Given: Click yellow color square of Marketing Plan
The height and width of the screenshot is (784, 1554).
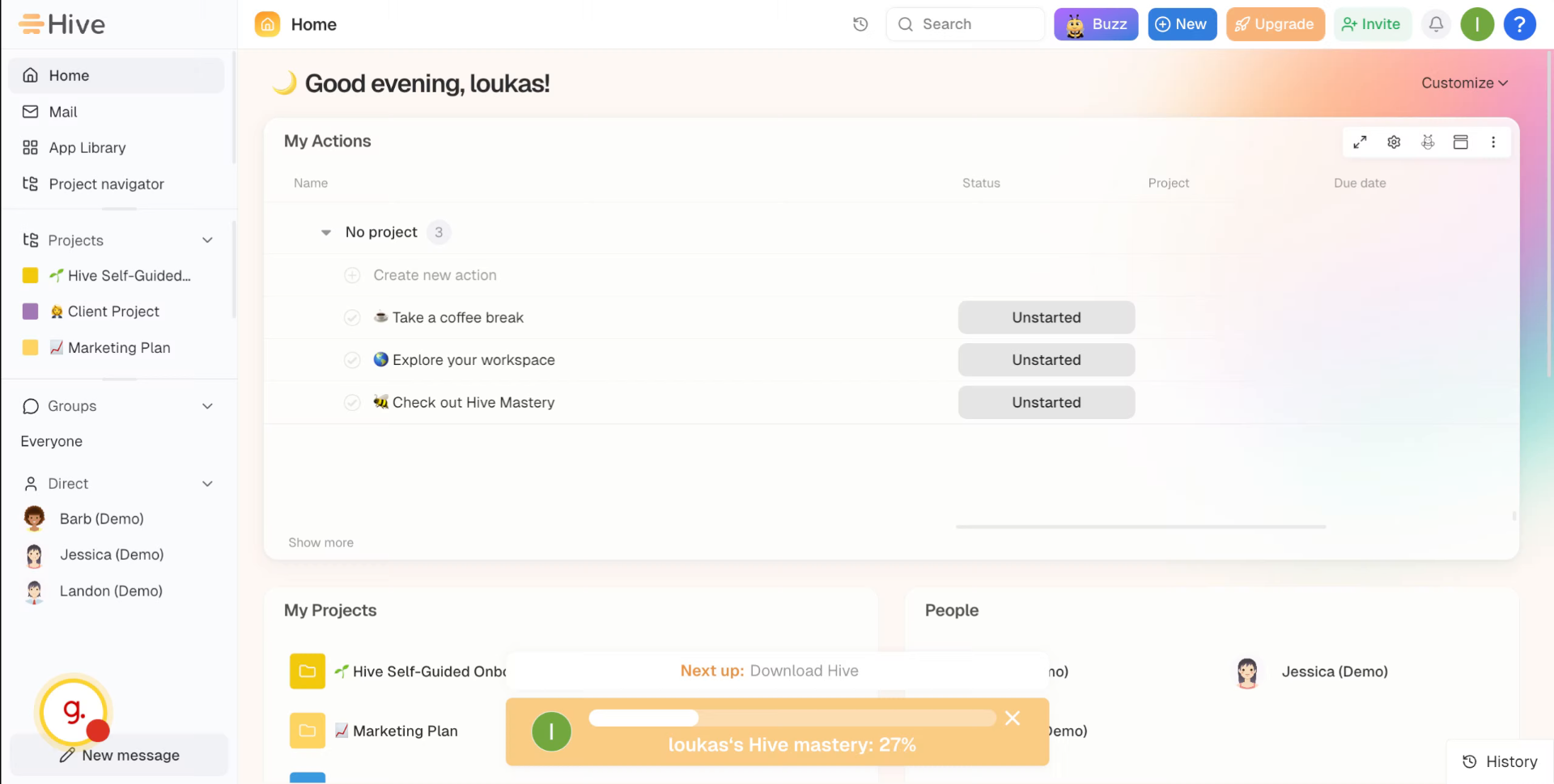Looking at the screenshot, I should (x=30, y=348).
